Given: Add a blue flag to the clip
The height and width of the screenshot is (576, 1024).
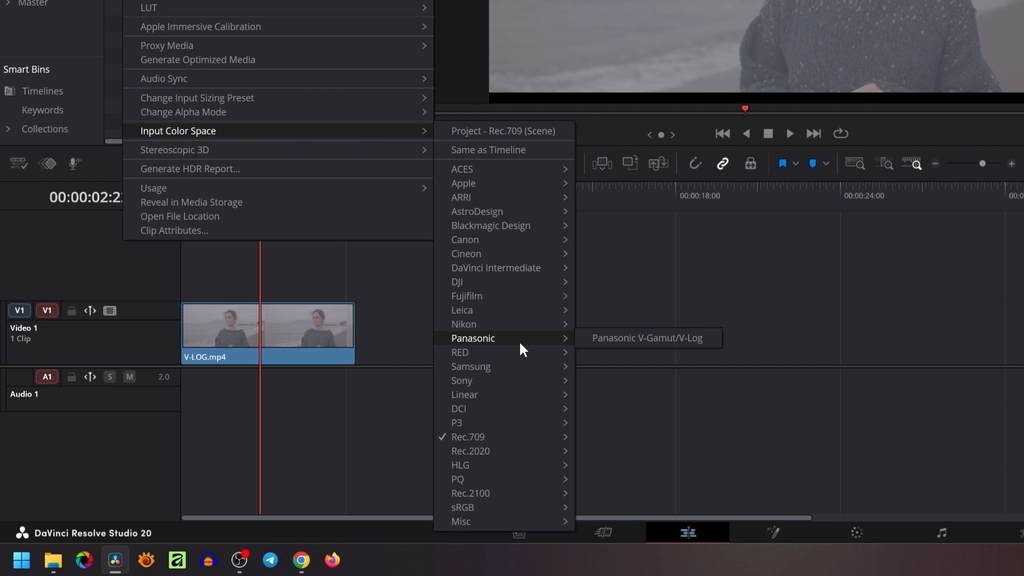Looking at the screenshot, I should tap(784, 163).
